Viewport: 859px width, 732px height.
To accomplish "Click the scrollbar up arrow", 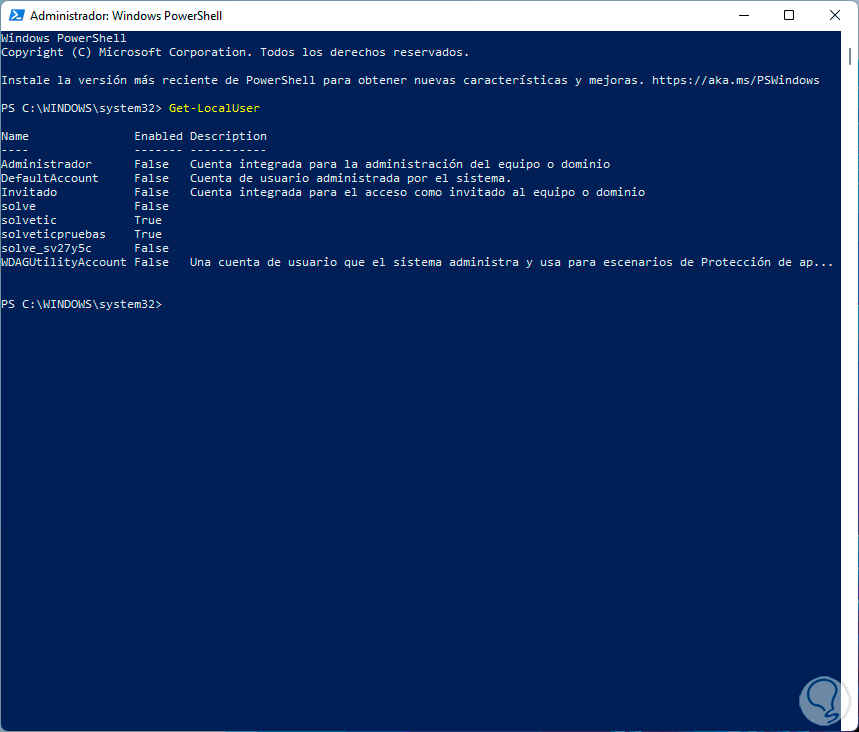I will 850,39.
